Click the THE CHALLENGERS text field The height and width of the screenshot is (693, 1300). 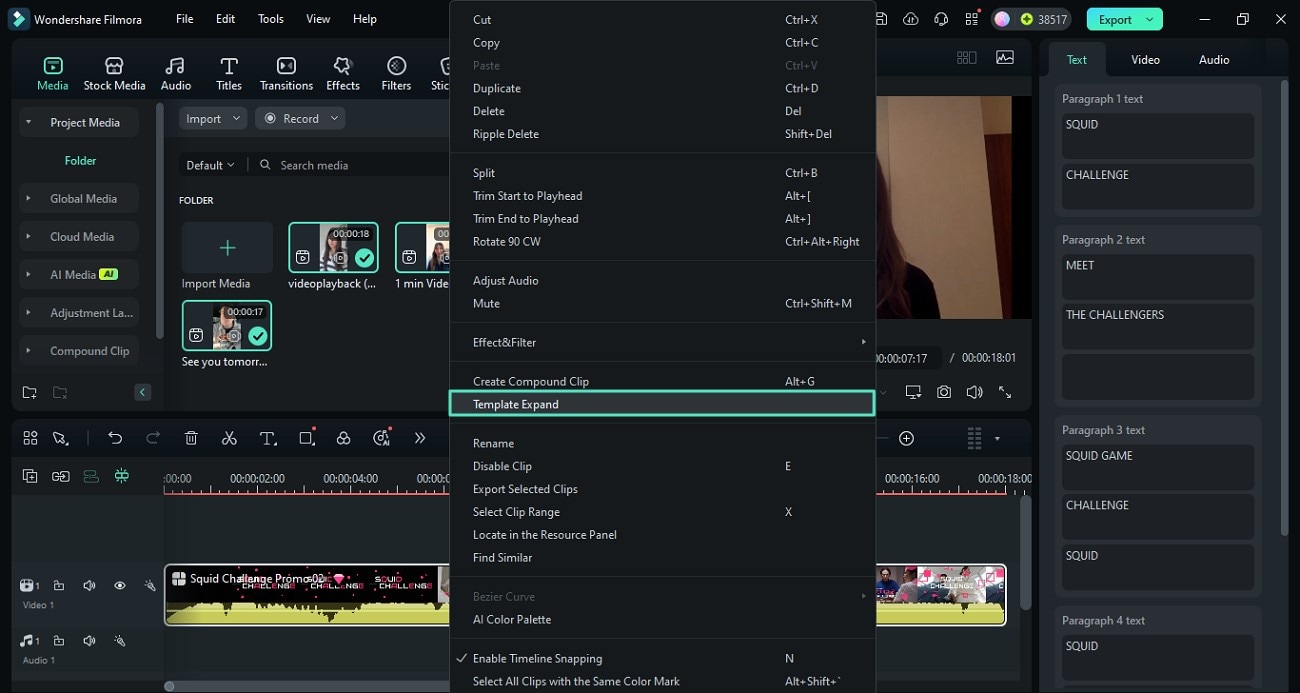click(1158, 326)
